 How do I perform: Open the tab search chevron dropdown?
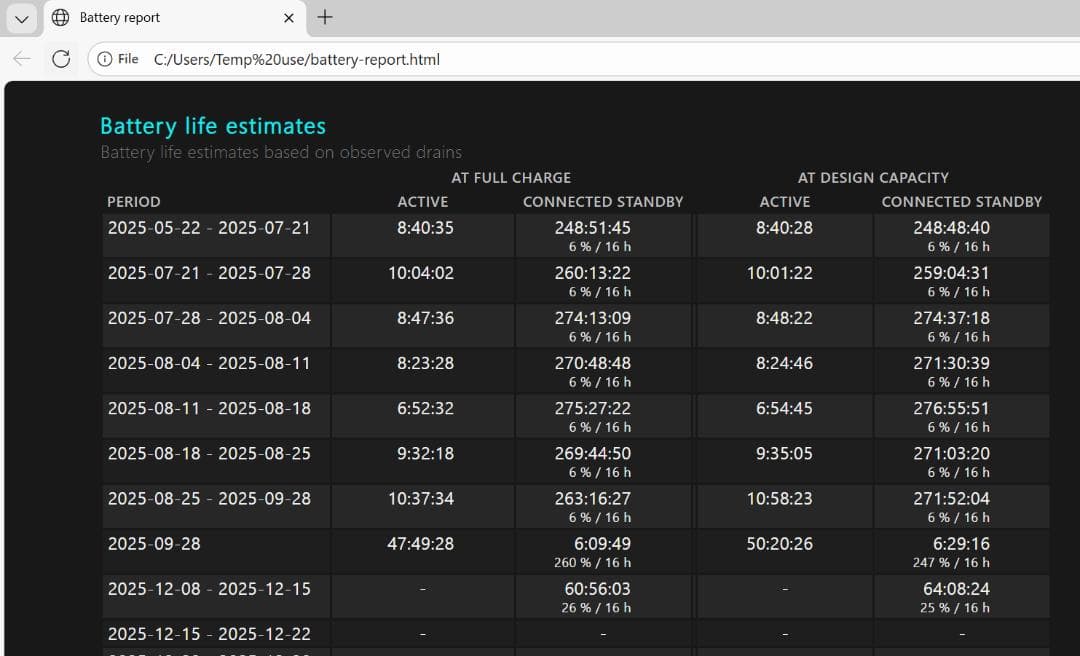point(21,18)
